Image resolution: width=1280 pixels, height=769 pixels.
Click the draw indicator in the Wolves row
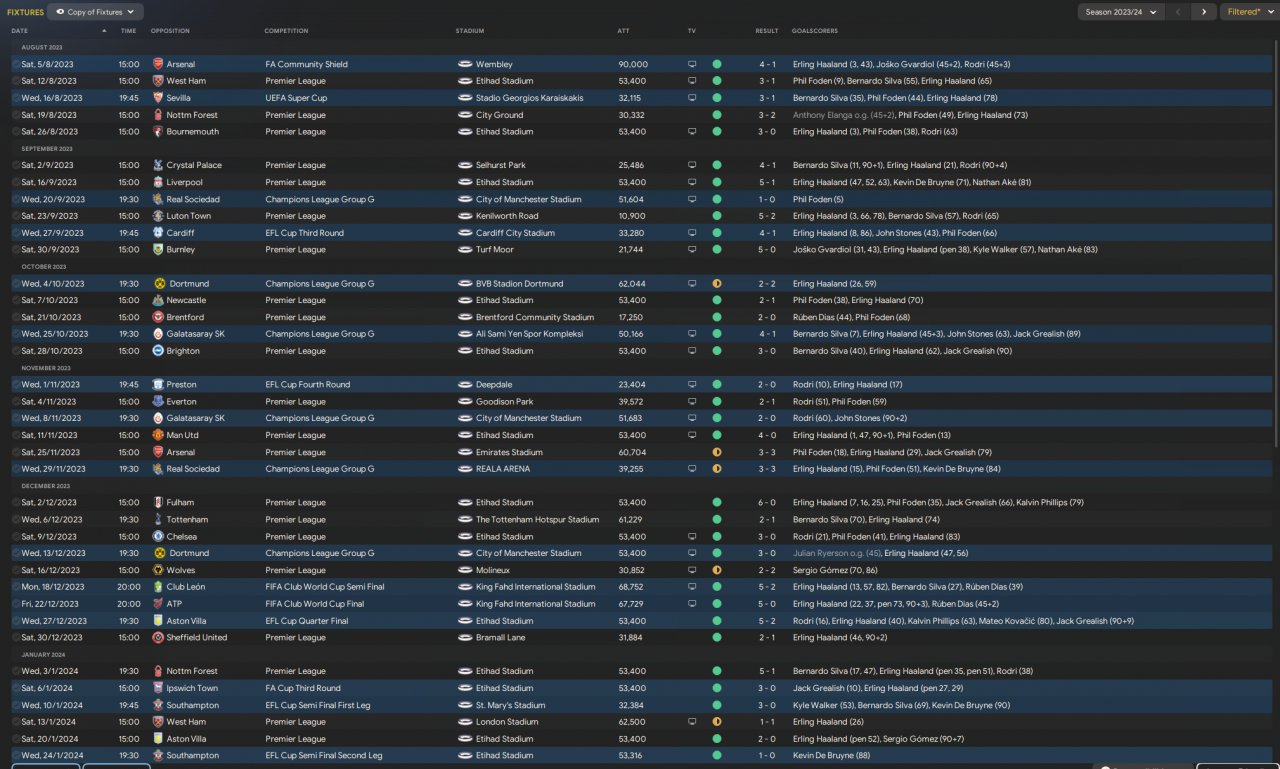717,570
